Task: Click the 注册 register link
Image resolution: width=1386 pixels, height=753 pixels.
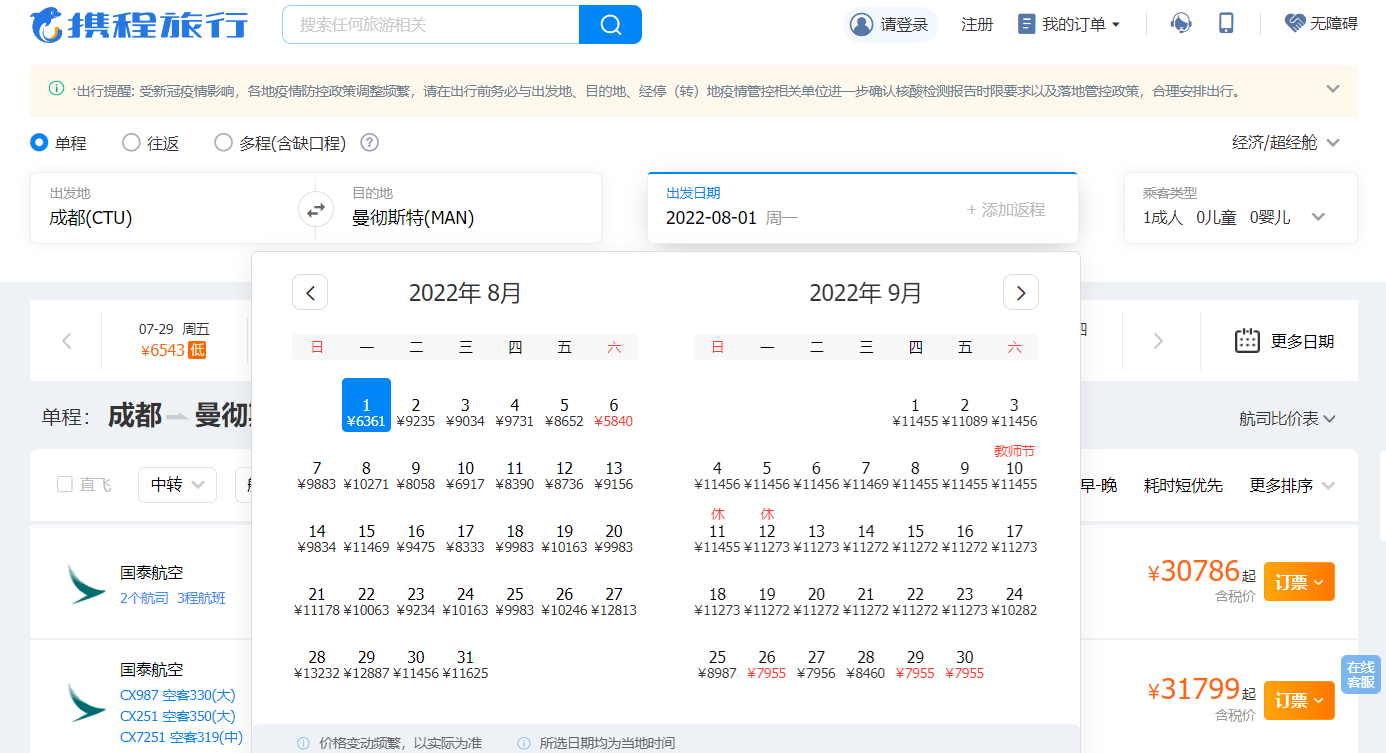Action: pyautogui.click(x=976, y=24)
